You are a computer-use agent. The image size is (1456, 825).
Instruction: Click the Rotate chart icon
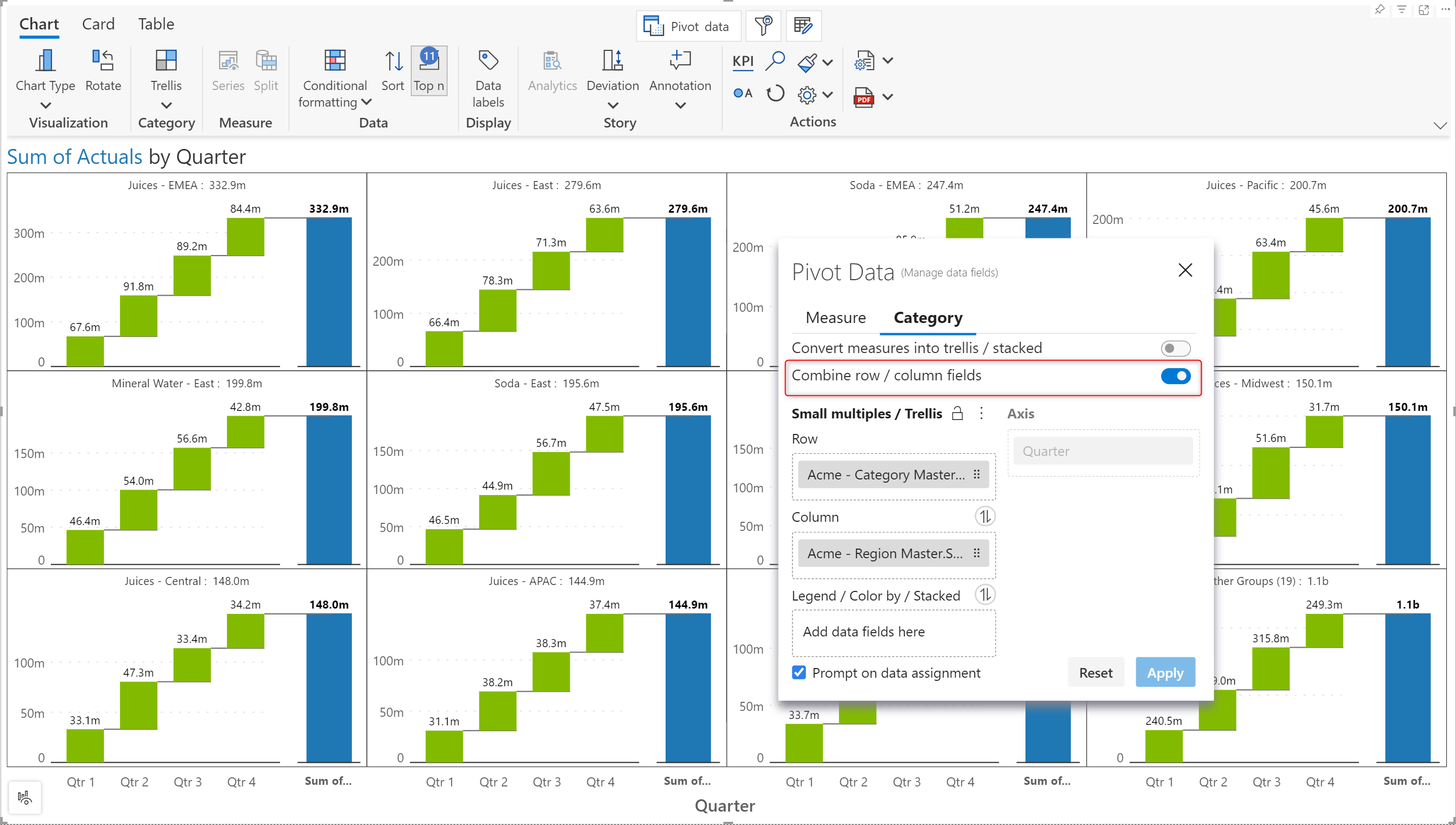pos(103,61)
